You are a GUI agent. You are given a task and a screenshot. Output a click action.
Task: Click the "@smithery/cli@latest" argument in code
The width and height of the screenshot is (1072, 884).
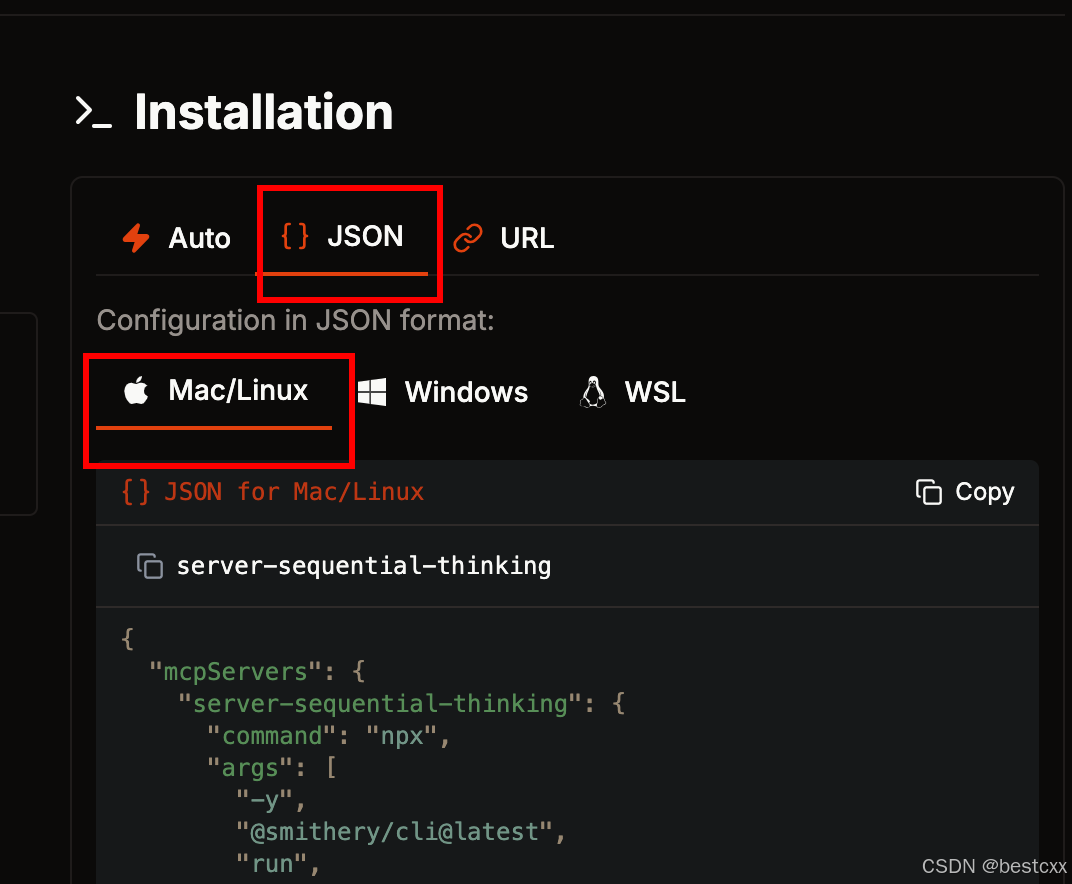click(x=394, y=832)
